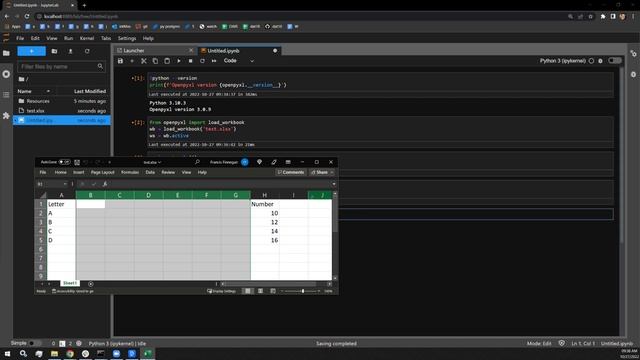Open the JupyterLab Settings menu

[127, 38]
